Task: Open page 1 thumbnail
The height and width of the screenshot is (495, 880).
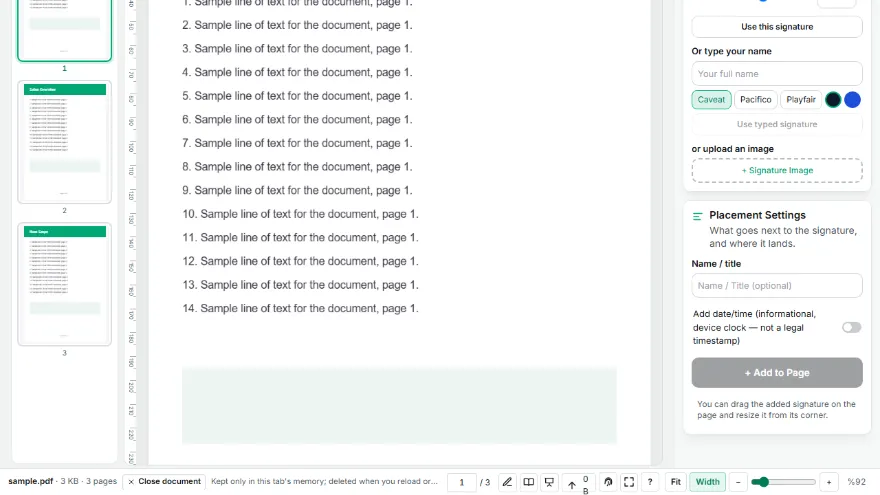Action: pyautogui.click(x=65, y=29)
